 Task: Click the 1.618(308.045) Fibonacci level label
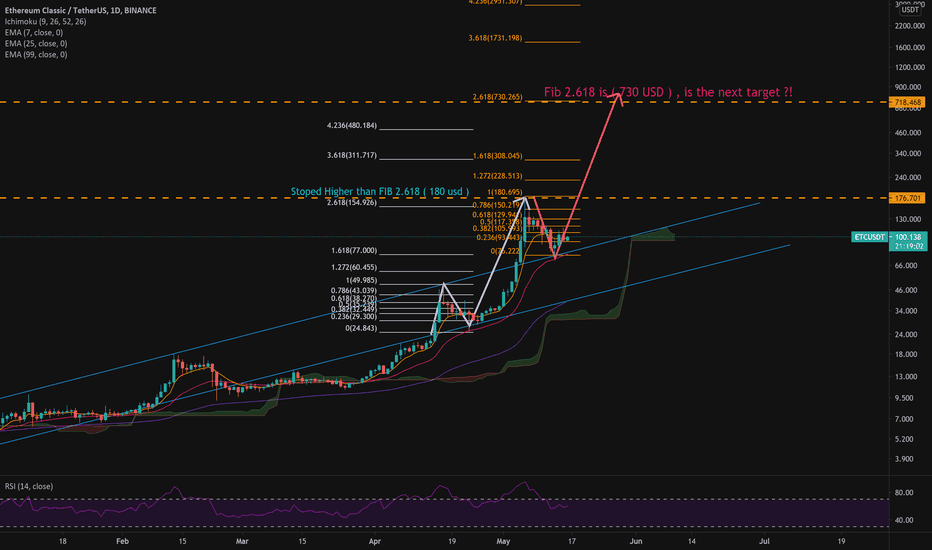(498, 156)
